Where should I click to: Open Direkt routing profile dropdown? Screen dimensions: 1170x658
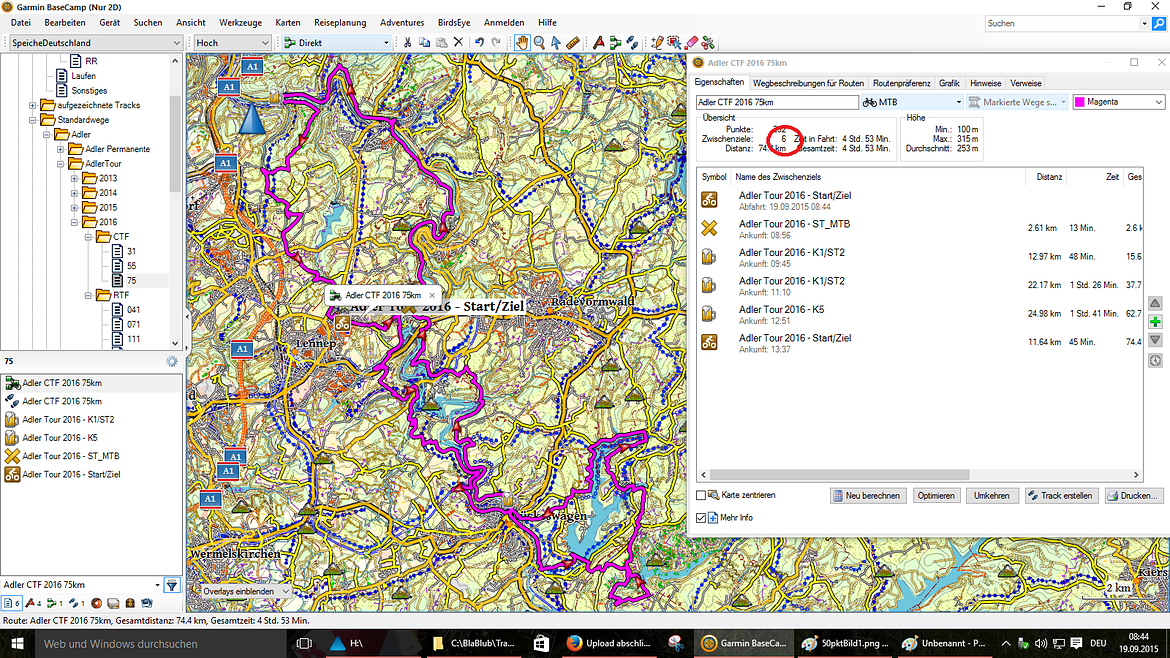[337, 43]
